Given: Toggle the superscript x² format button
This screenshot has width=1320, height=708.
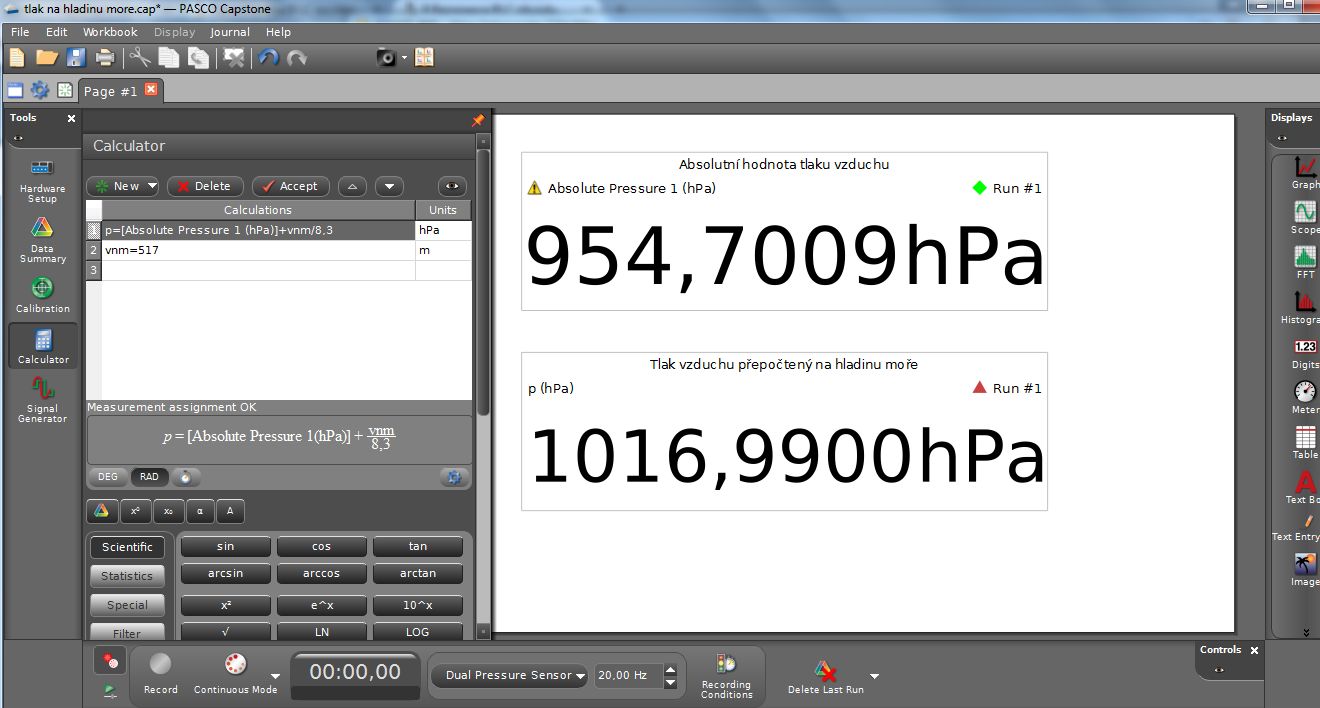Looking at the screenshot, I should [x=134, y=511].
